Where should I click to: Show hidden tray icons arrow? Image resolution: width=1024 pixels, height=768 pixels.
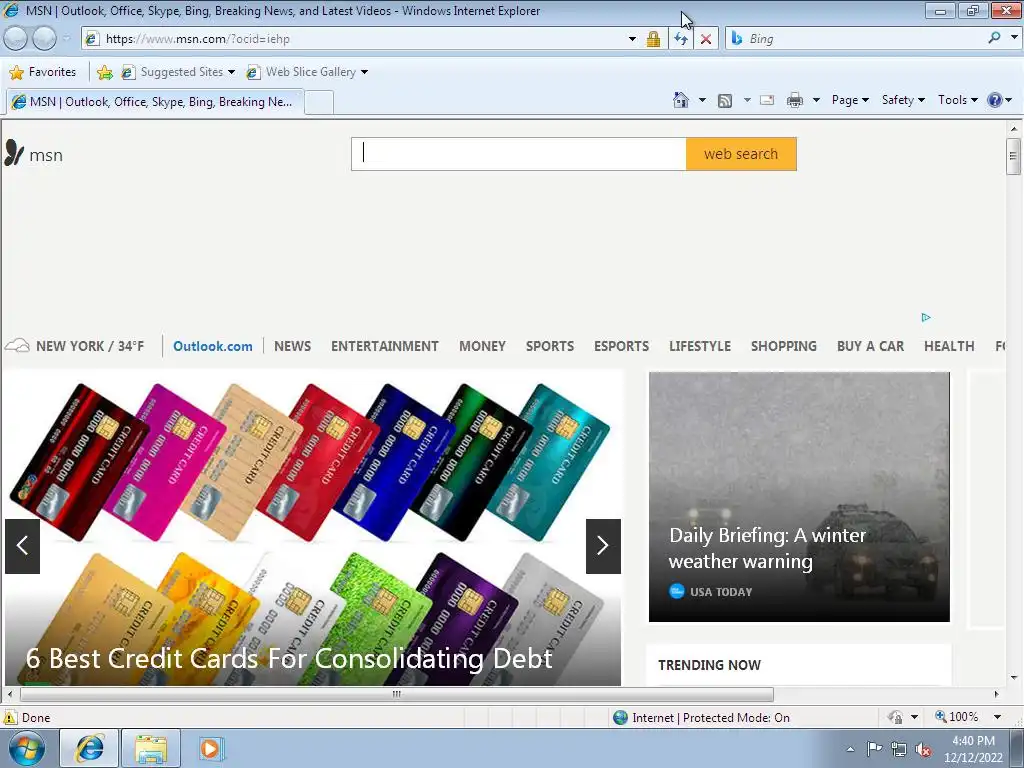point(850,749)
